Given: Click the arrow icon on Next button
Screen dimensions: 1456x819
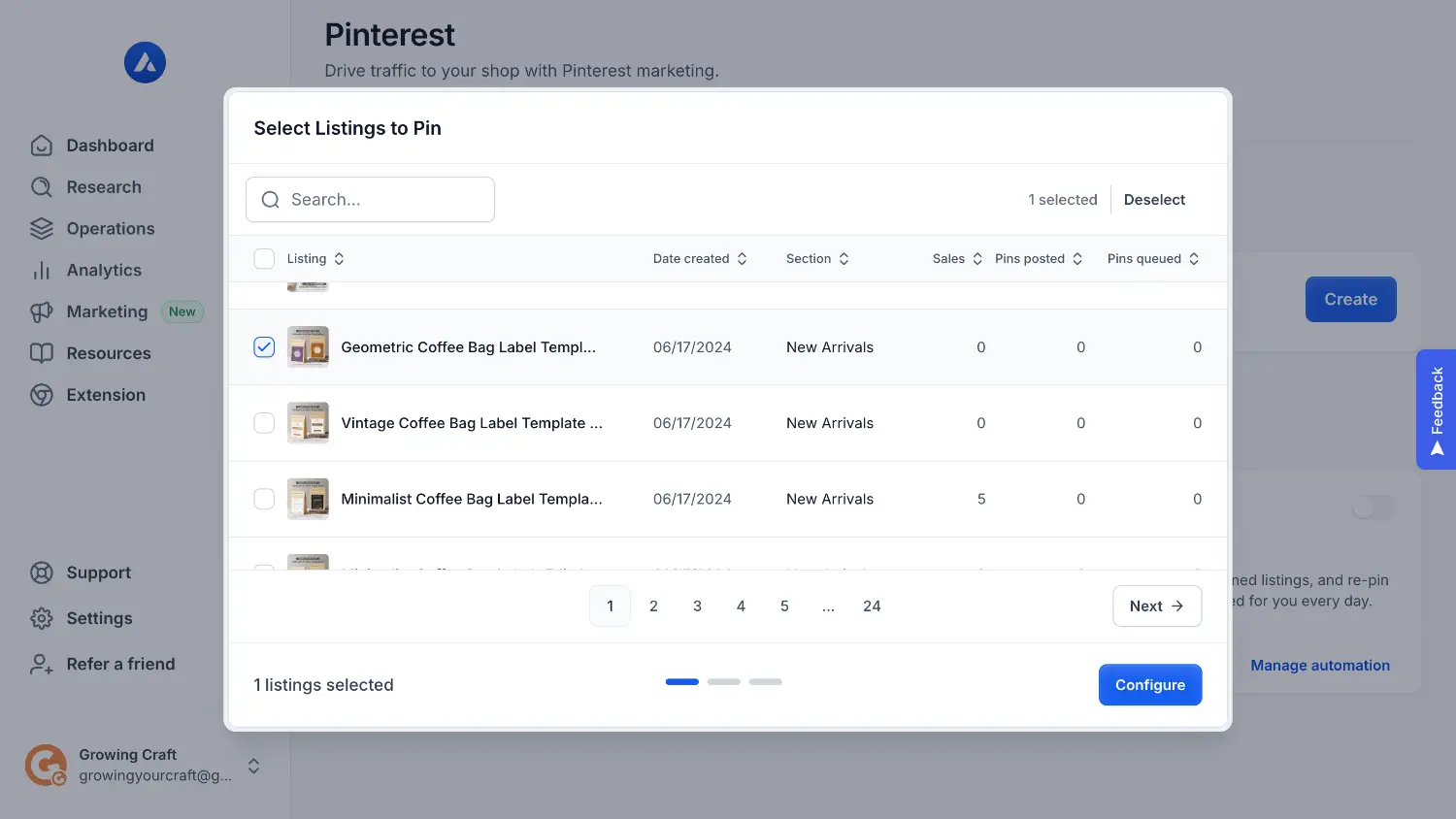Looking at the screenshot, I should (1177, 606).
